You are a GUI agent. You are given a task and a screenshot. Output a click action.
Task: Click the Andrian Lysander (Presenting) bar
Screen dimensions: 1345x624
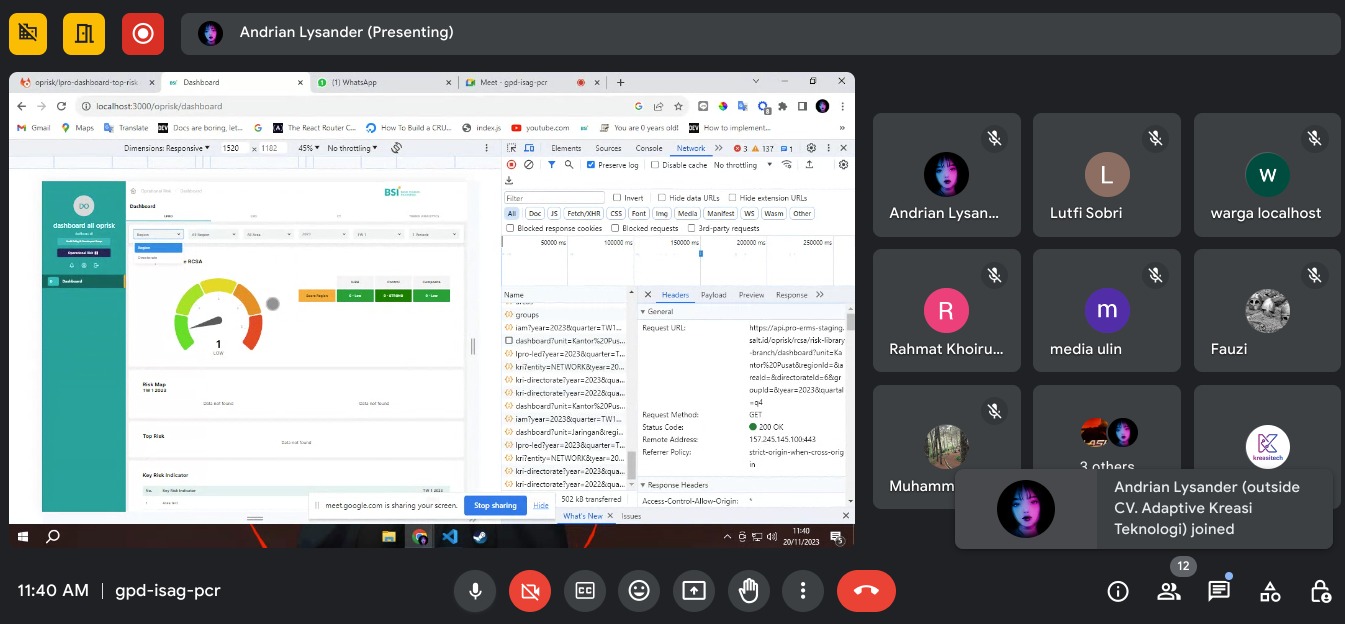click(760, 33)
